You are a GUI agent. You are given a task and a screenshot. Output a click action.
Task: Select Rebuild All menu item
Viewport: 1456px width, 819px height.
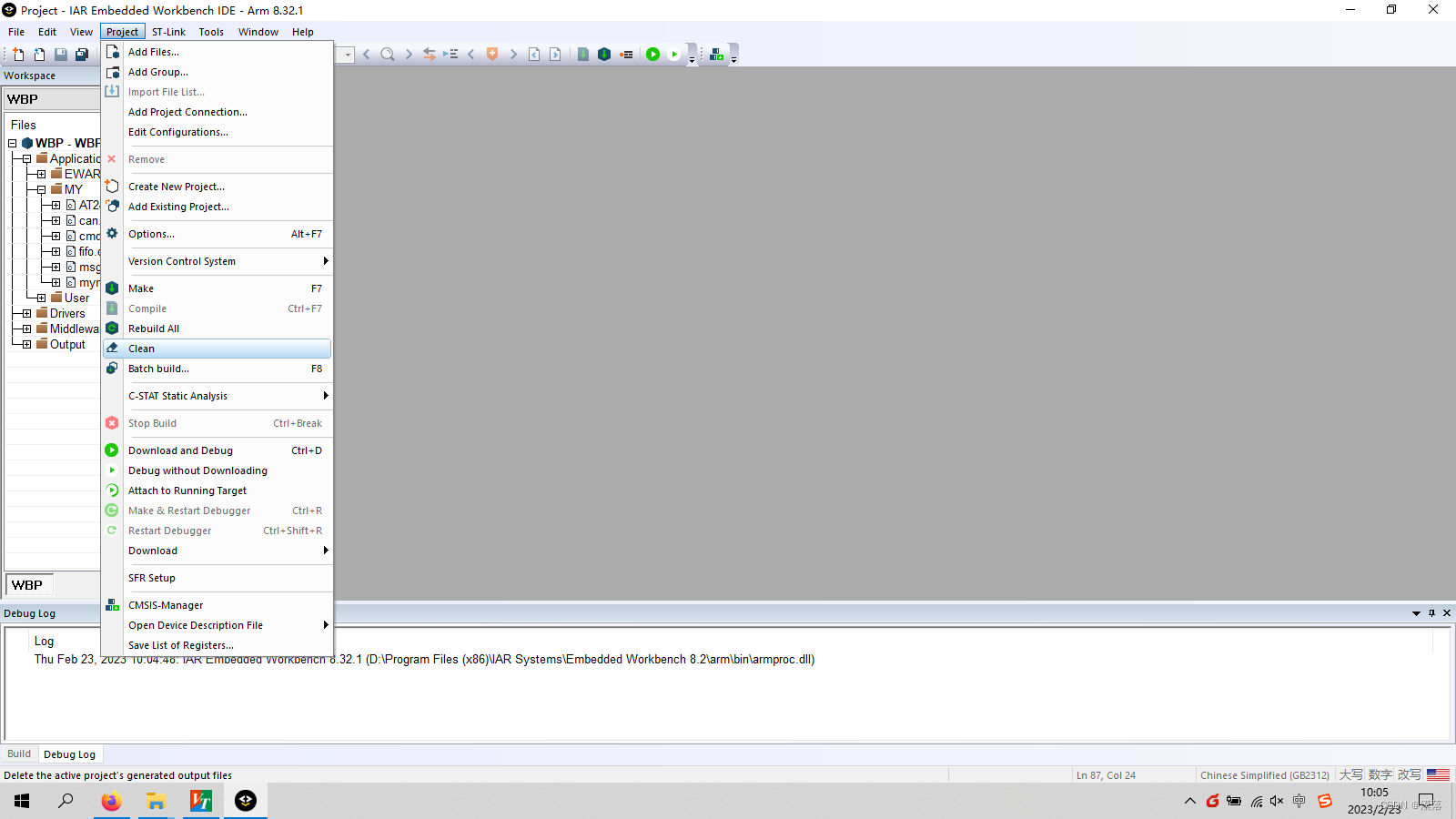[217, 329]
